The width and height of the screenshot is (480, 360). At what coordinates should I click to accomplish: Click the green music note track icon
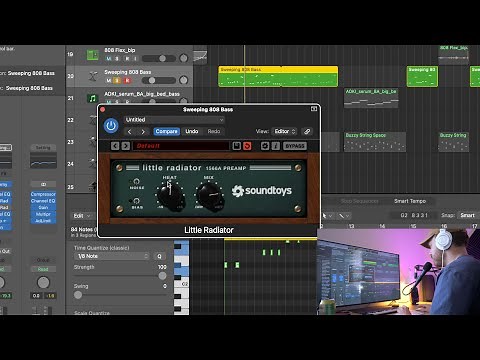pyautogui.click(x=93, y=98)
